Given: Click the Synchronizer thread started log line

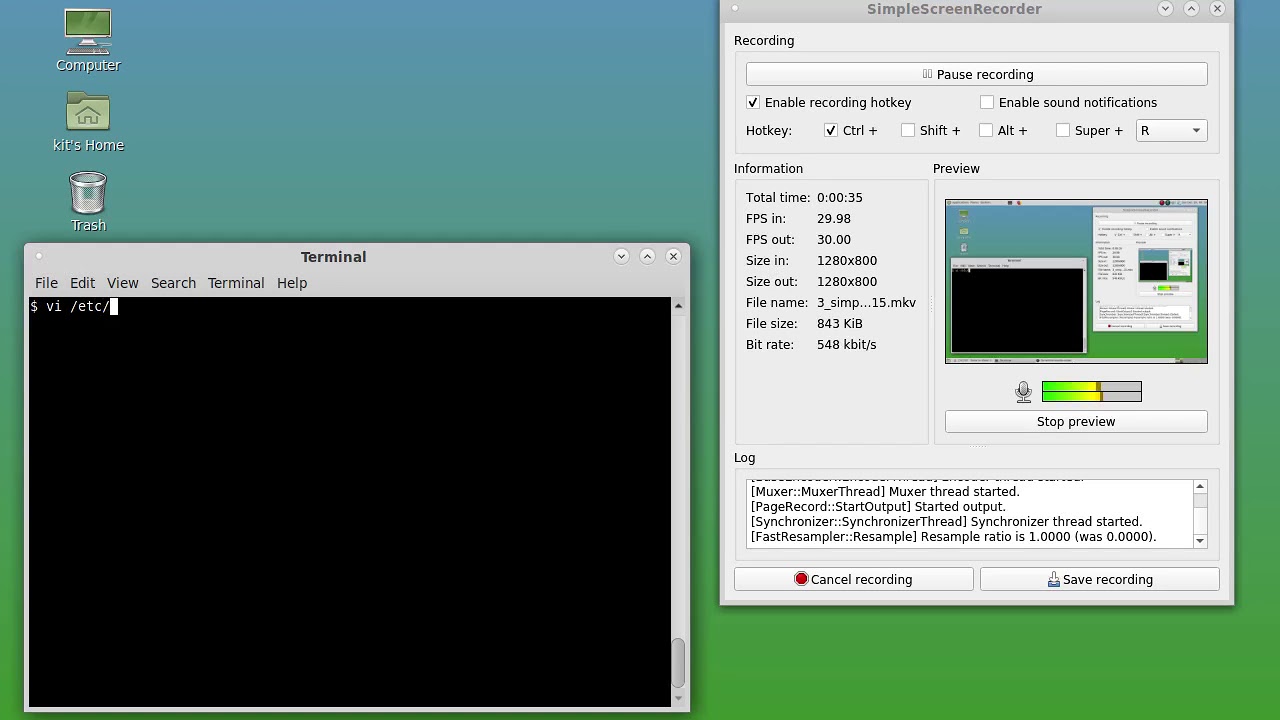Looking at the screenshot, I should point(946,521).
